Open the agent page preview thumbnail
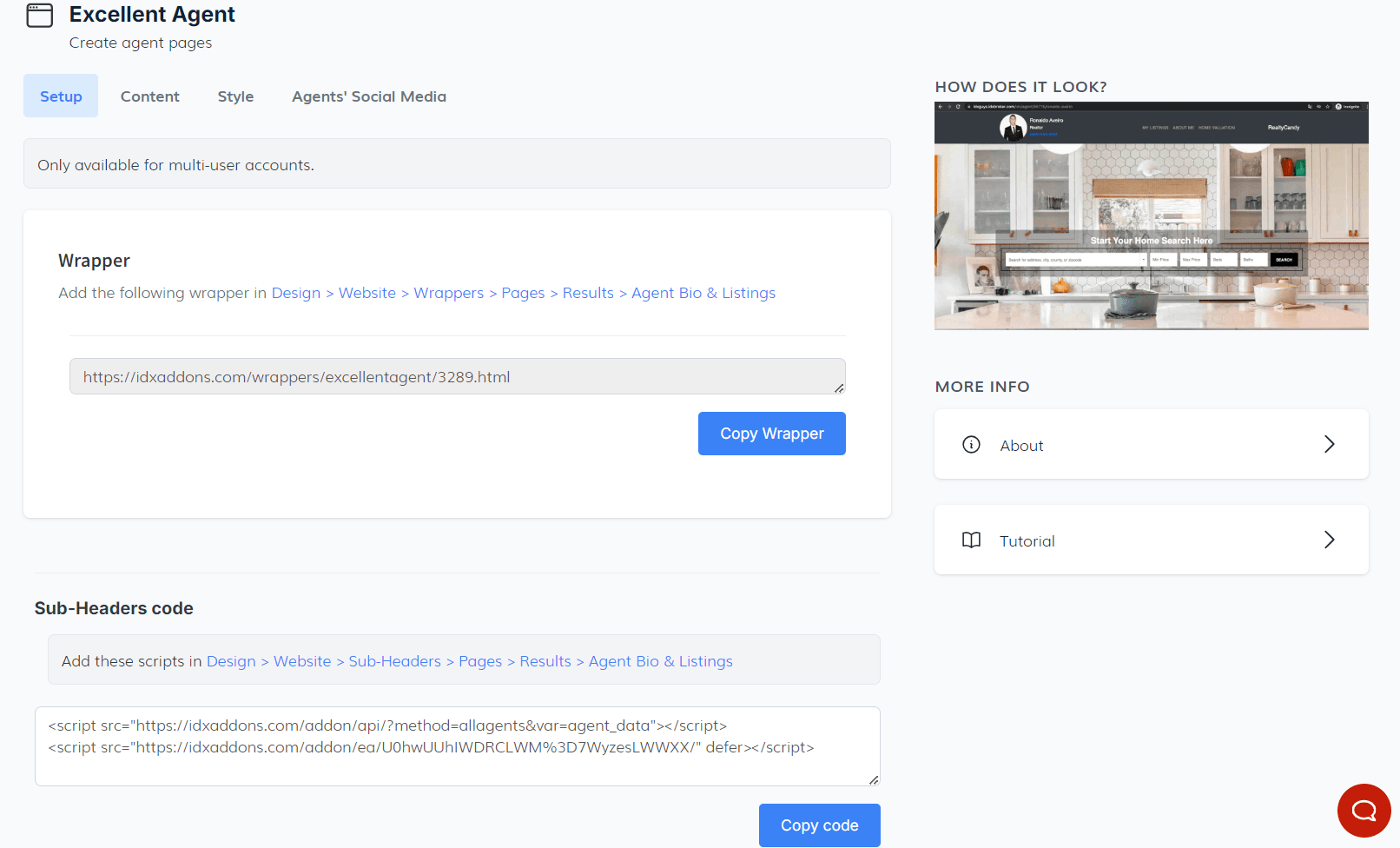 pos(1151,216)
